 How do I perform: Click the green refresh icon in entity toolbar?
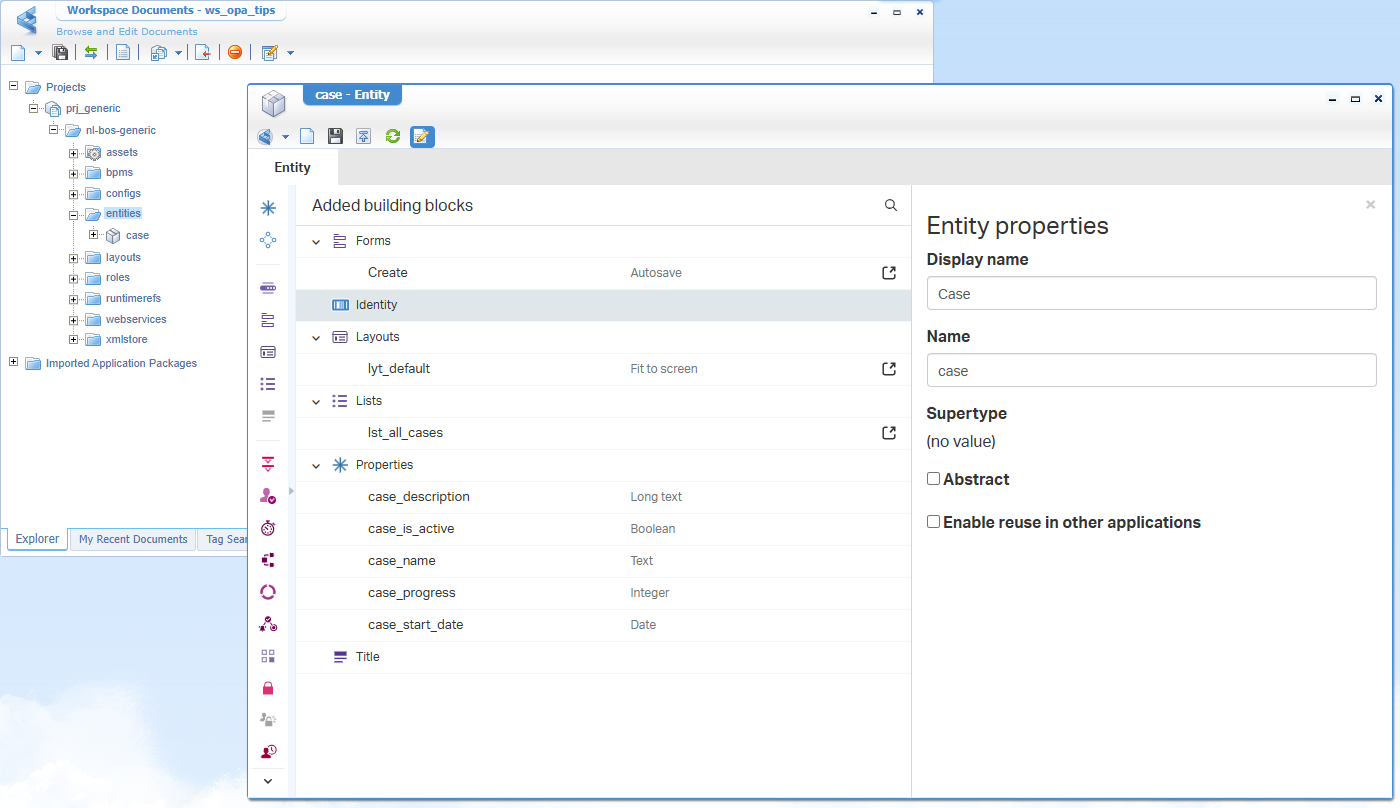pyautogui.click(x=392, y=136)
